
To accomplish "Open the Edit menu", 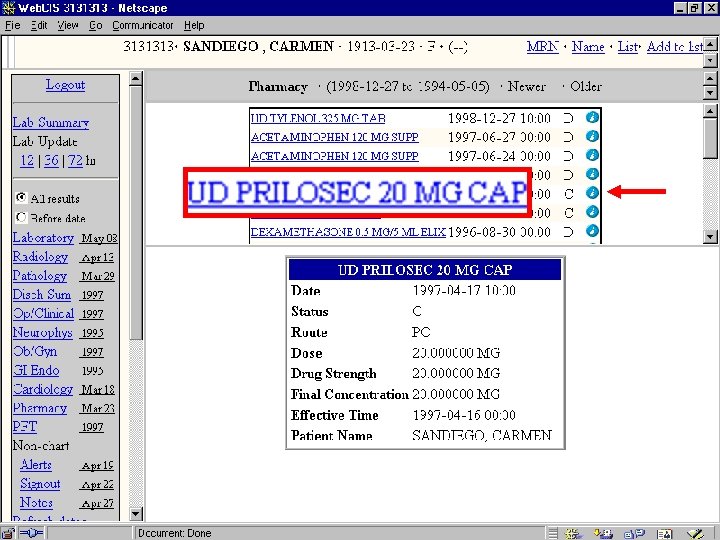I will coord(39,25).
